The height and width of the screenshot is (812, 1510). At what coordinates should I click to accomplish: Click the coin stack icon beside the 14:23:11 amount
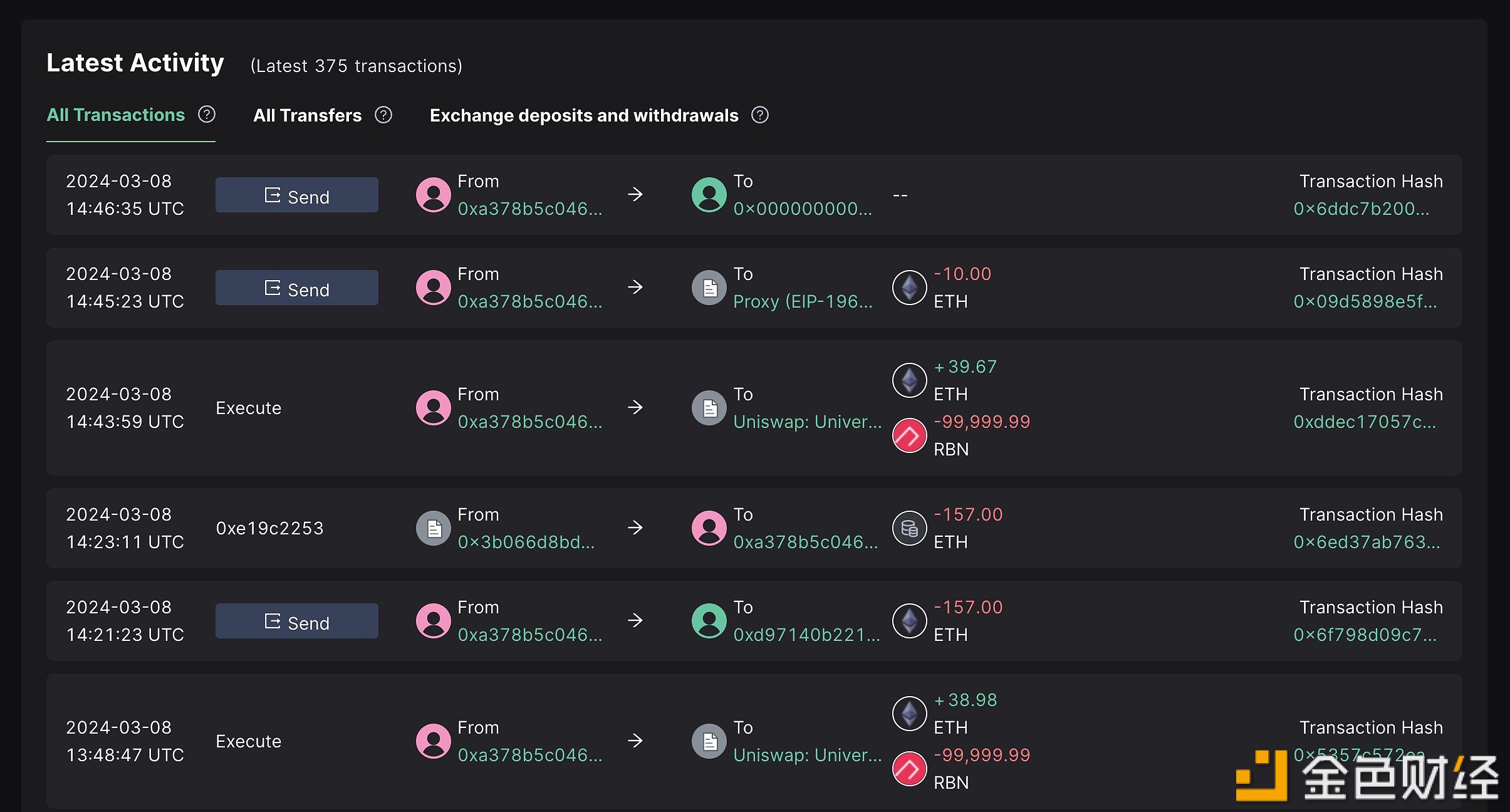909,528
